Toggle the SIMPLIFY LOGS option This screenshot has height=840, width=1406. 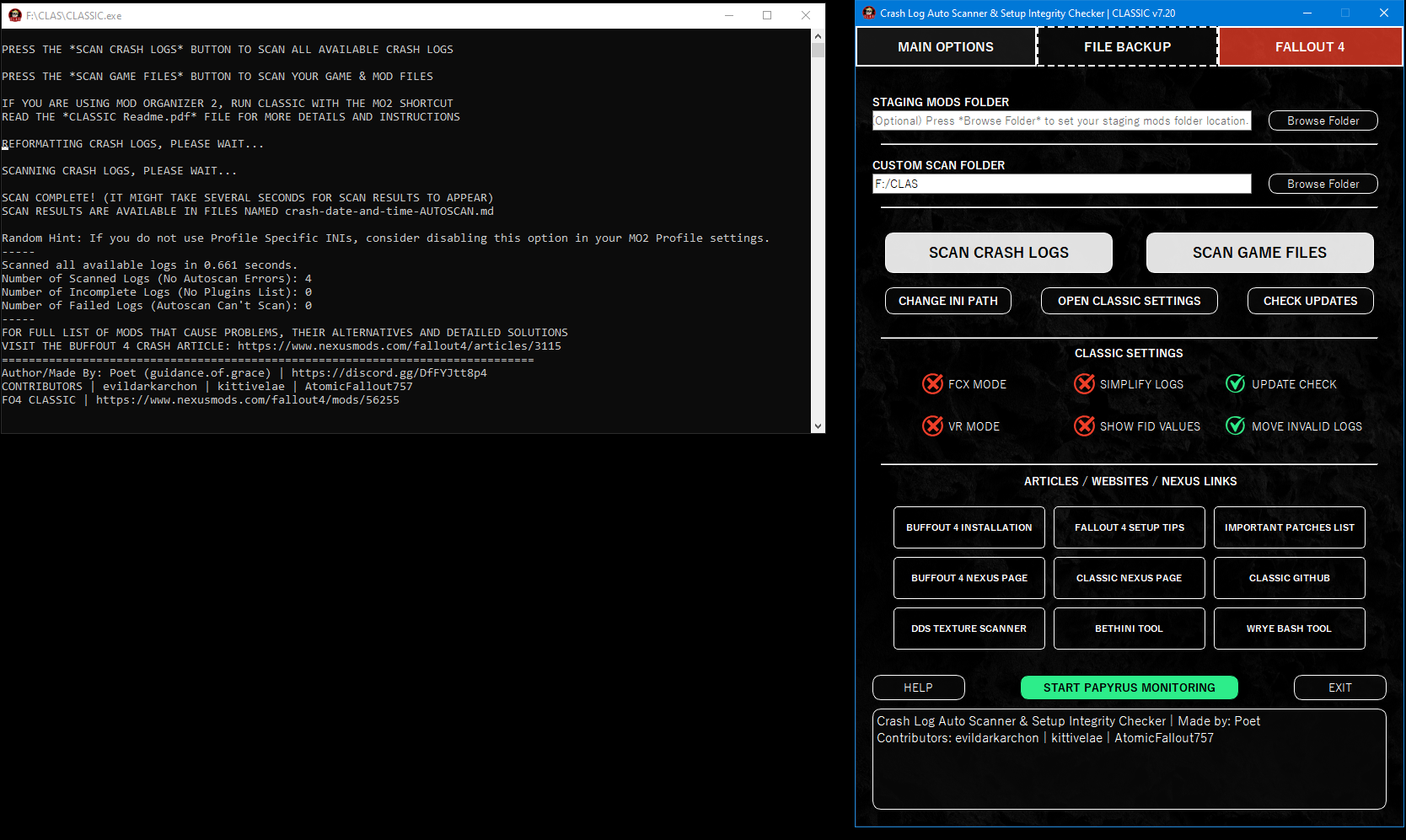pos(1084,384)
